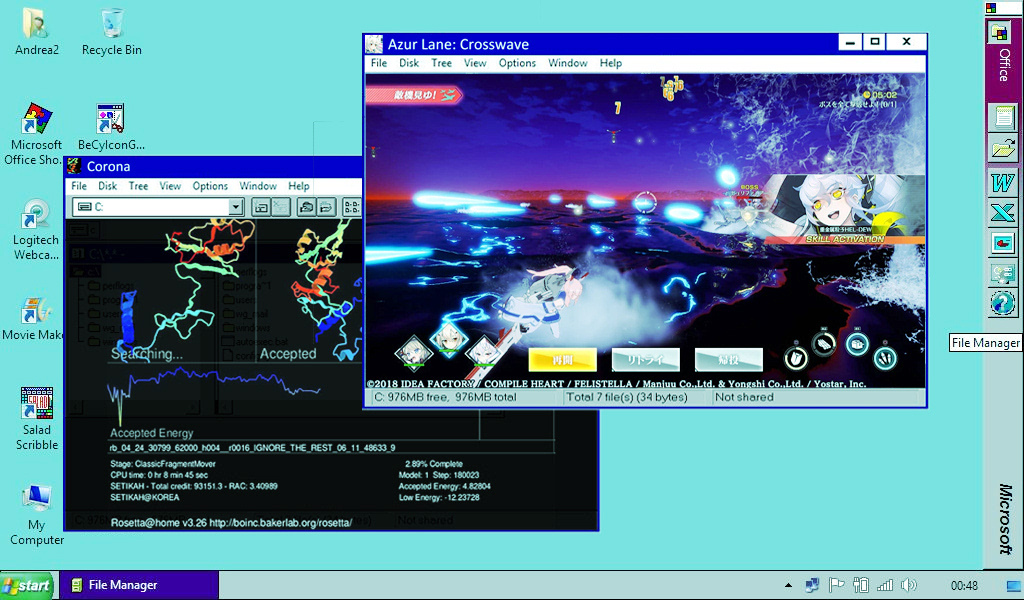
Task: Click the missile skill icon in game HUD
Action: coord(886,357)
